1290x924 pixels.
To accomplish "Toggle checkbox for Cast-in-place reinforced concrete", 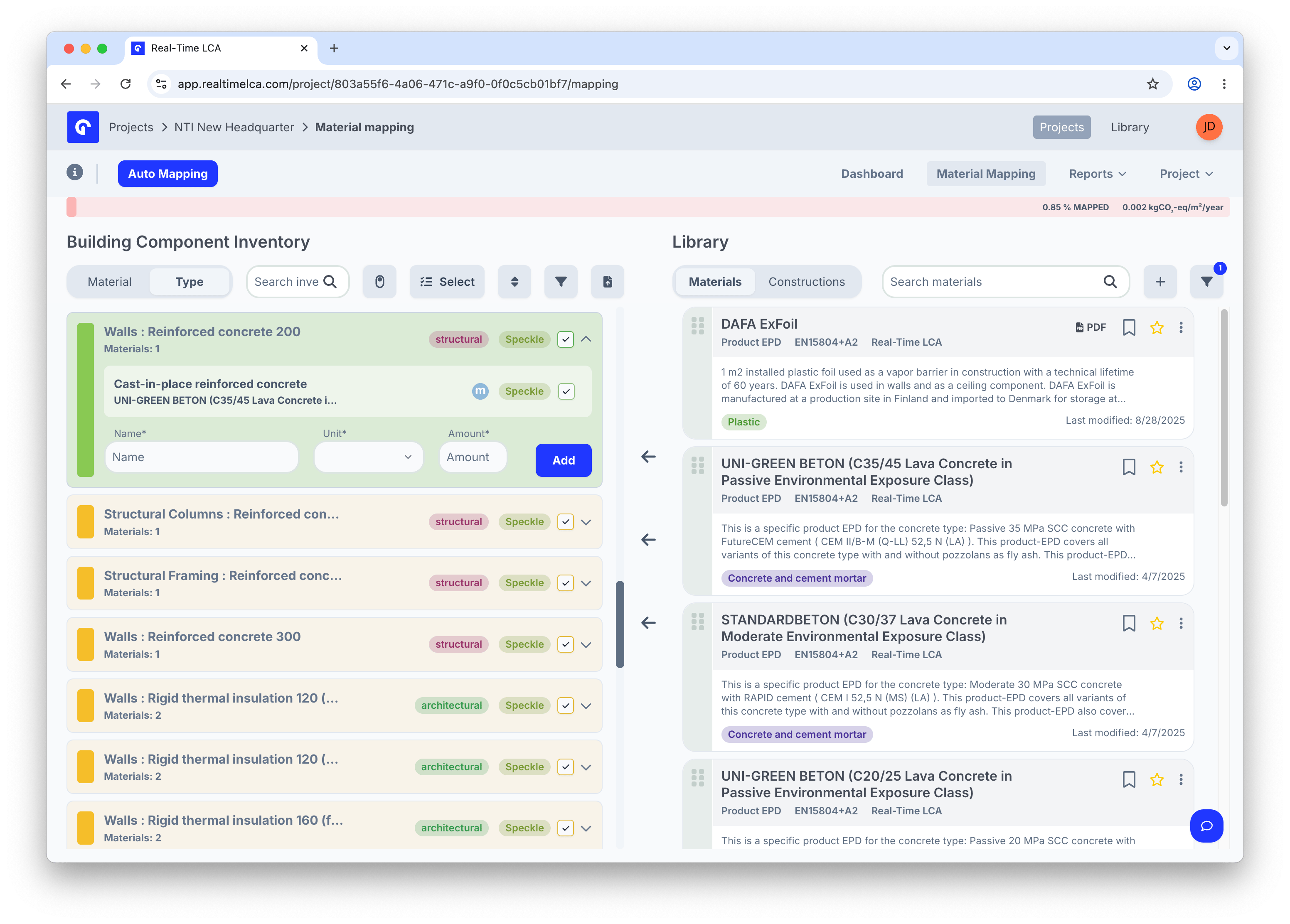I will [x=566, y=391].
